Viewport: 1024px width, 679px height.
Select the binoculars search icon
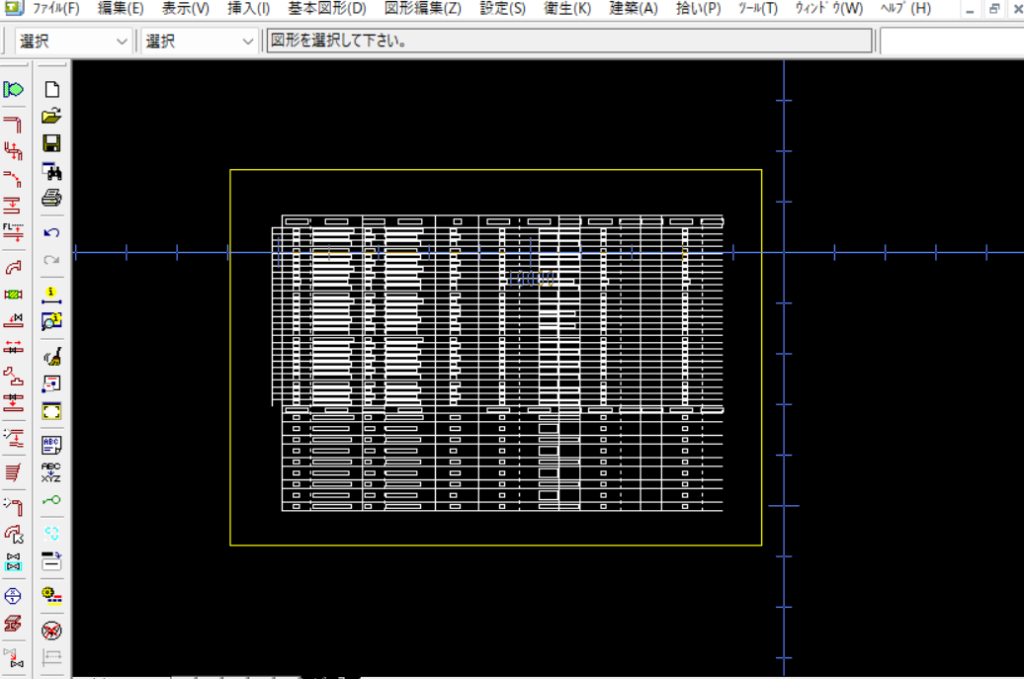[51, 171]
